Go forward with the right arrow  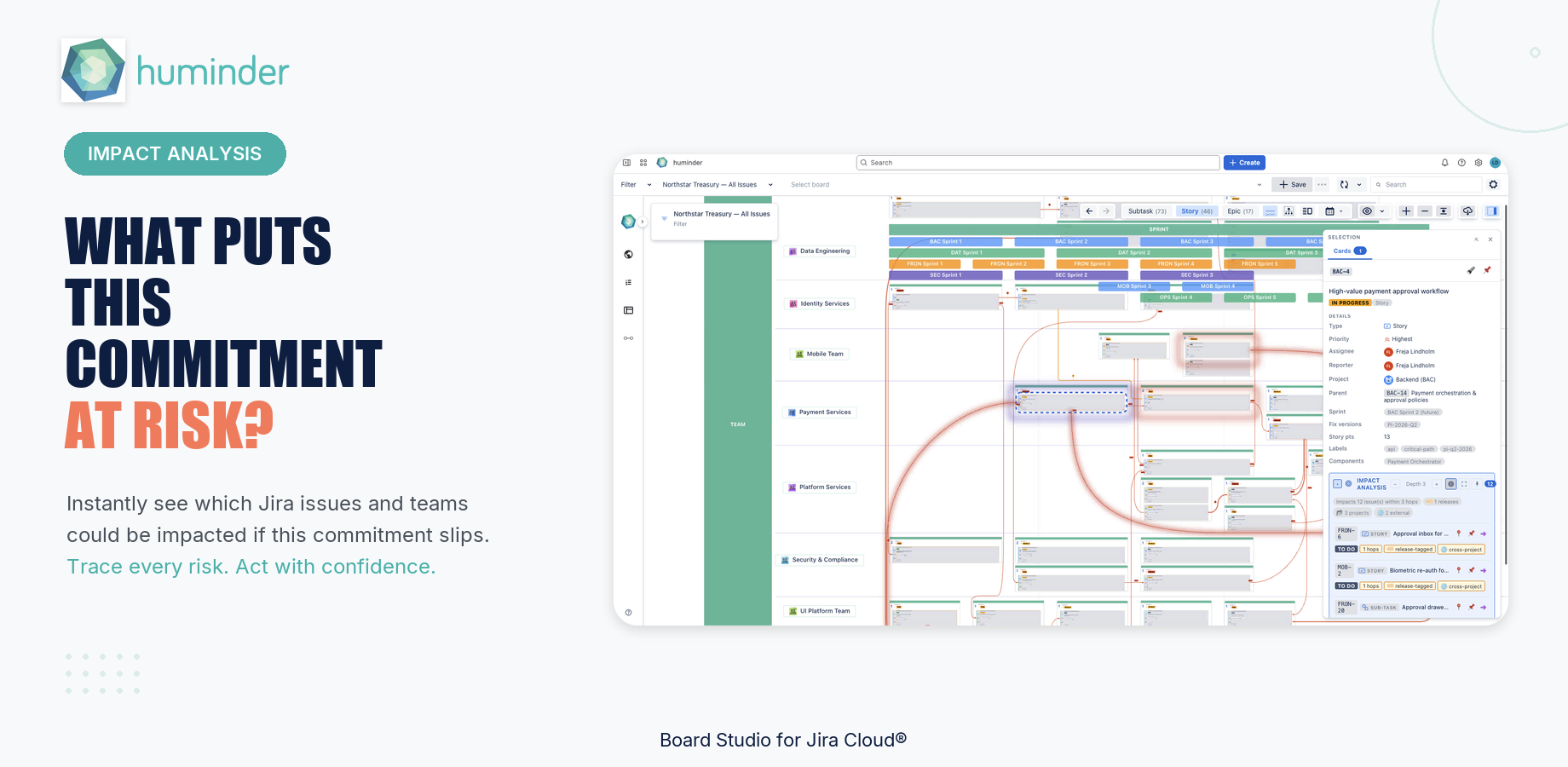click(1106, 211)
